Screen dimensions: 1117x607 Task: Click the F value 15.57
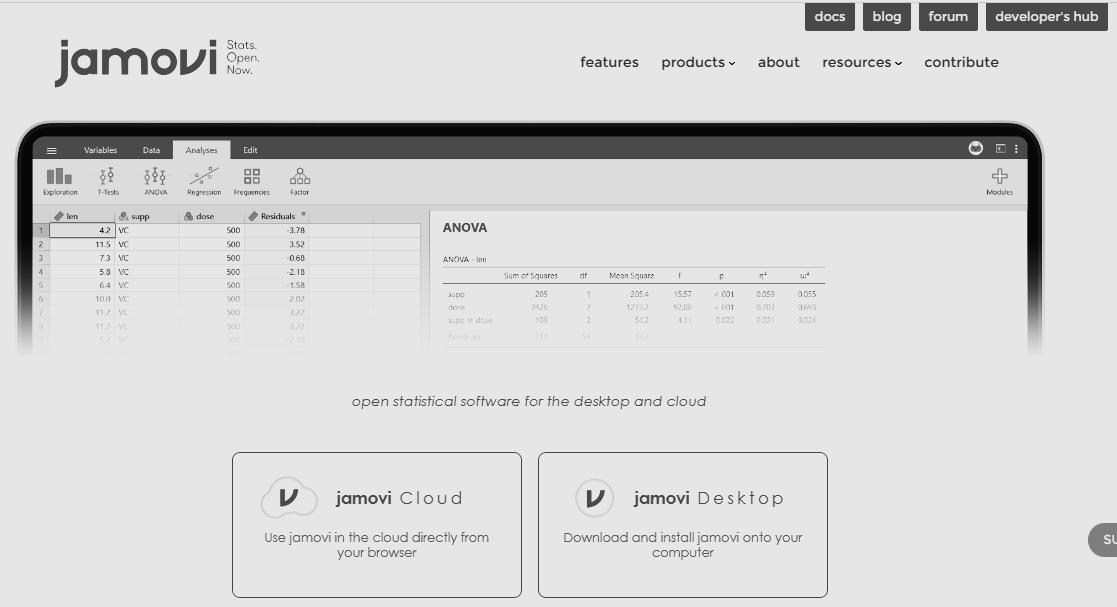tap(682, 294)
